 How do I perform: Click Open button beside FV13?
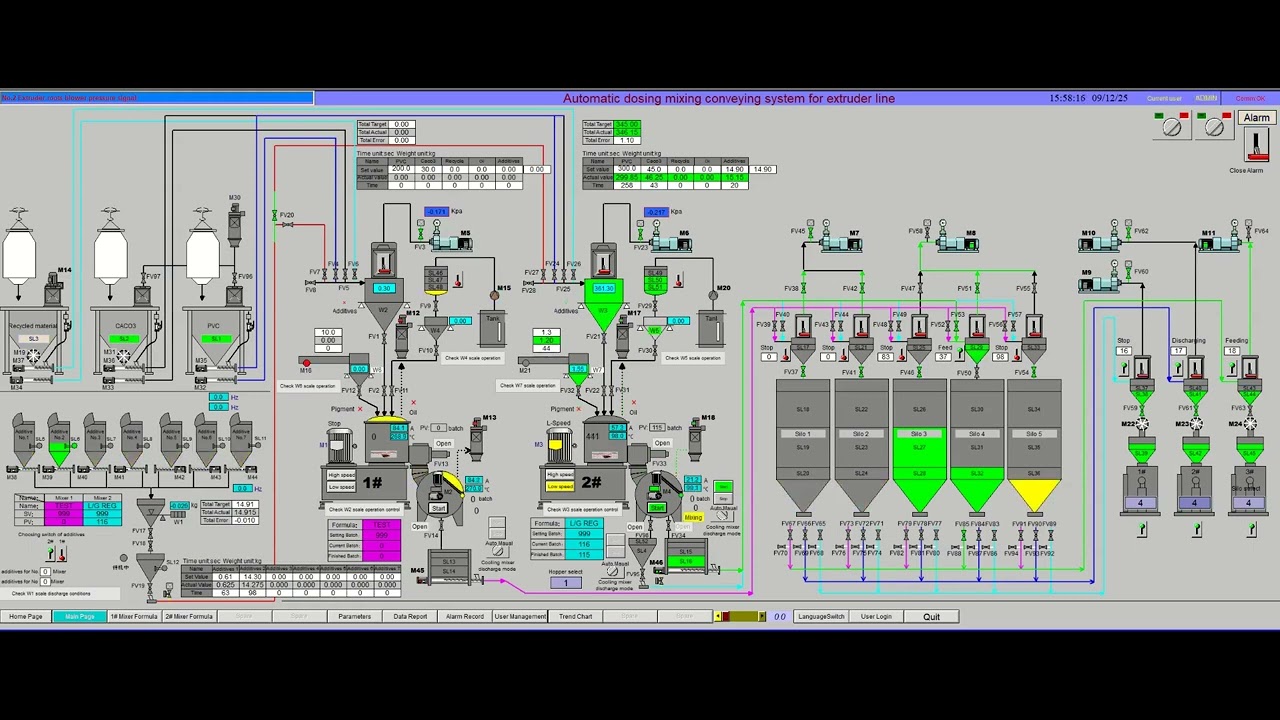(443, 444)
